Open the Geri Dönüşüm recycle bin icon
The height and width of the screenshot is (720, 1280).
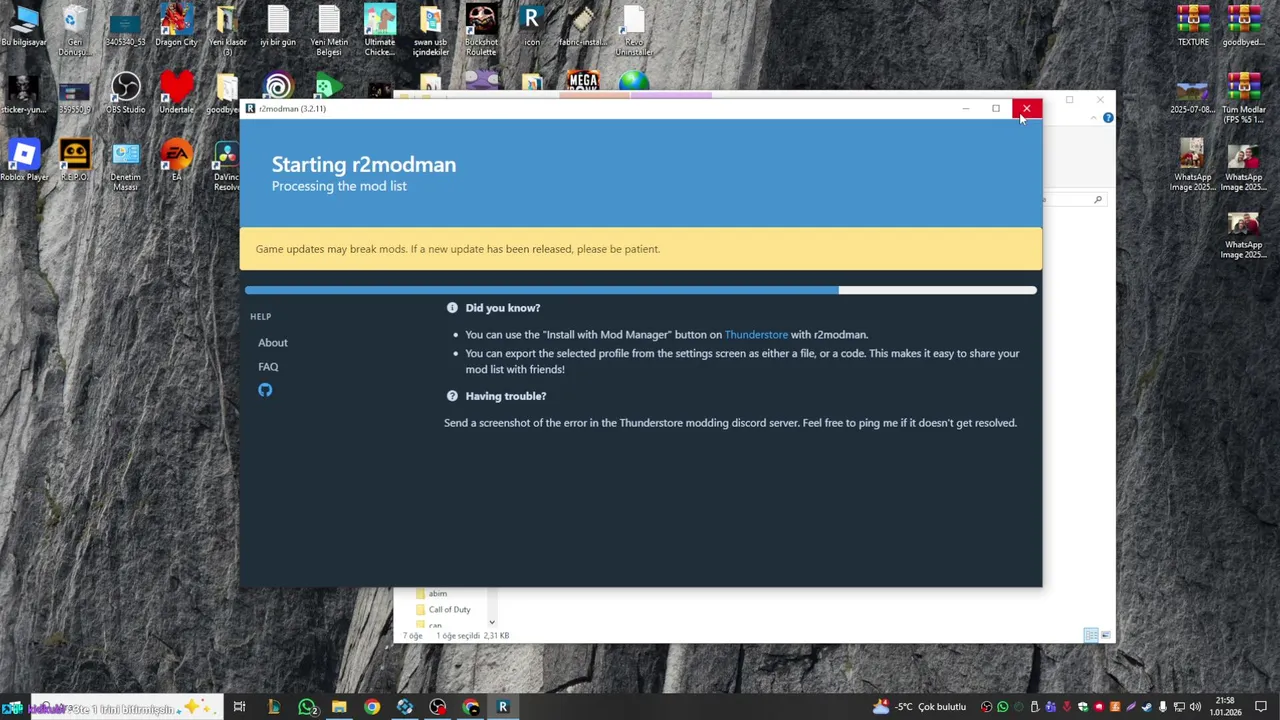tap(74, 30)
